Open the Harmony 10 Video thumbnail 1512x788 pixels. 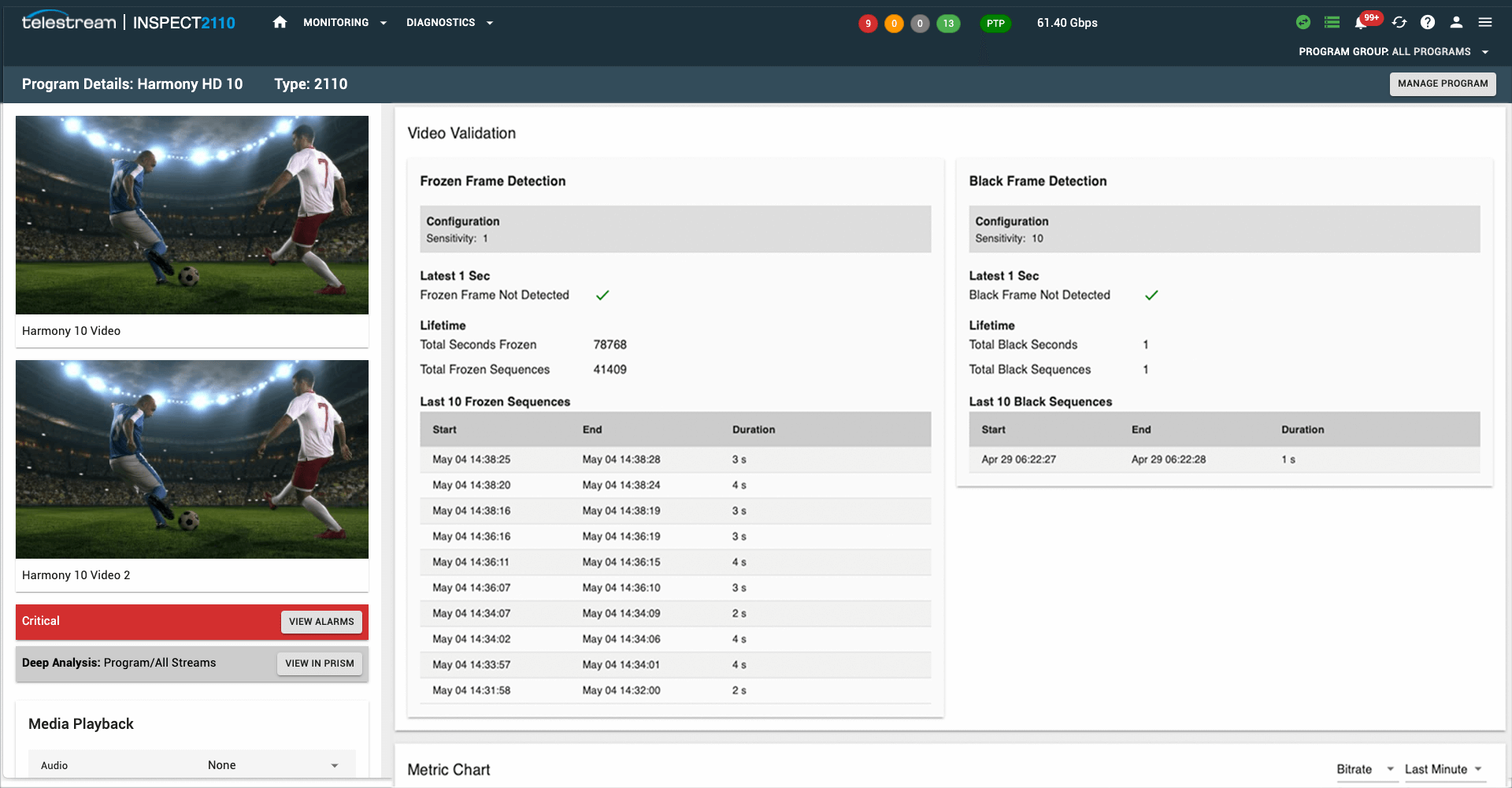(x=192, y=215)
